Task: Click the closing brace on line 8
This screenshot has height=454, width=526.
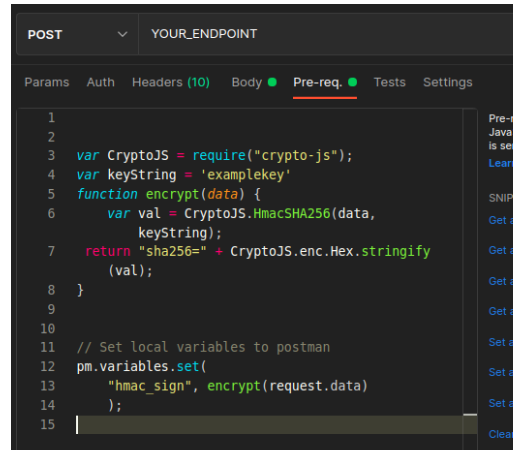Action: (x=80, y=290)
